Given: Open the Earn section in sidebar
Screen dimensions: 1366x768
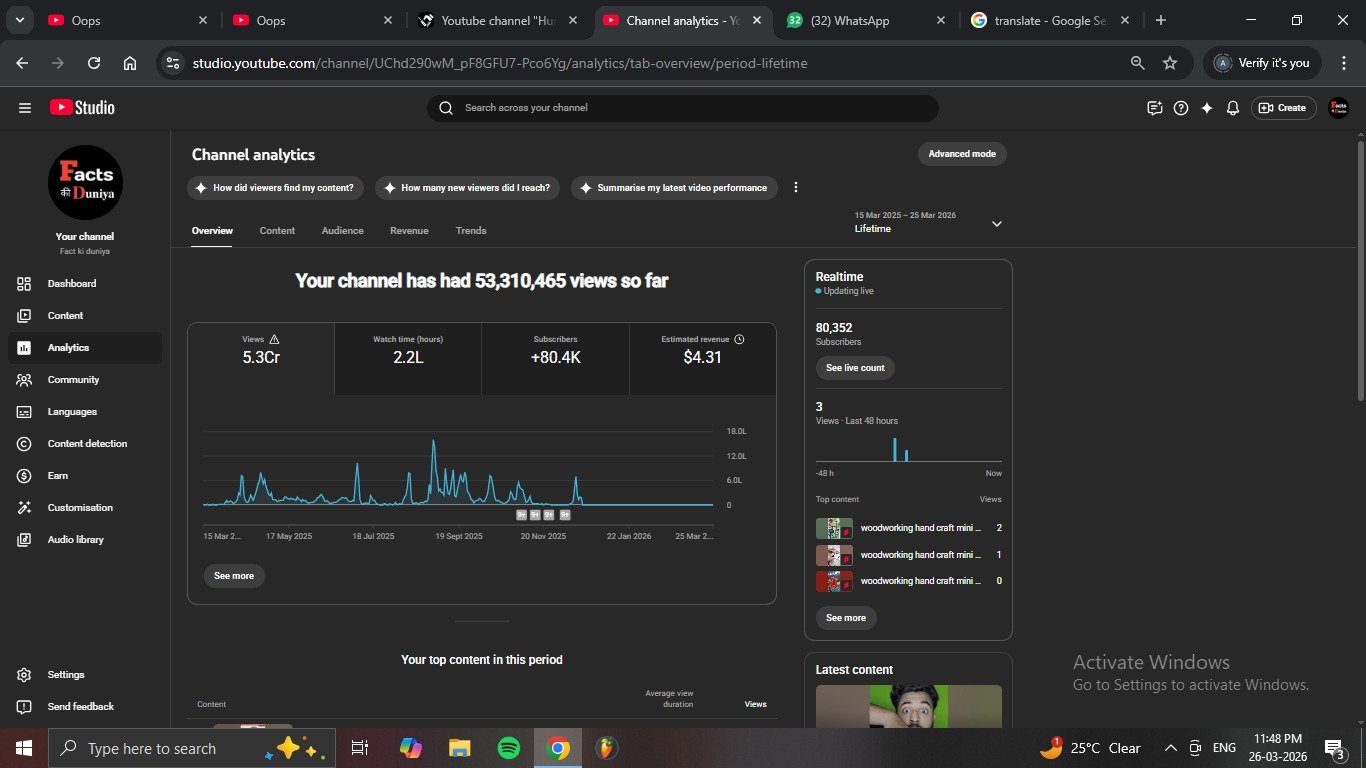Looking at the screenshot, I should click(x=58, y=476).
